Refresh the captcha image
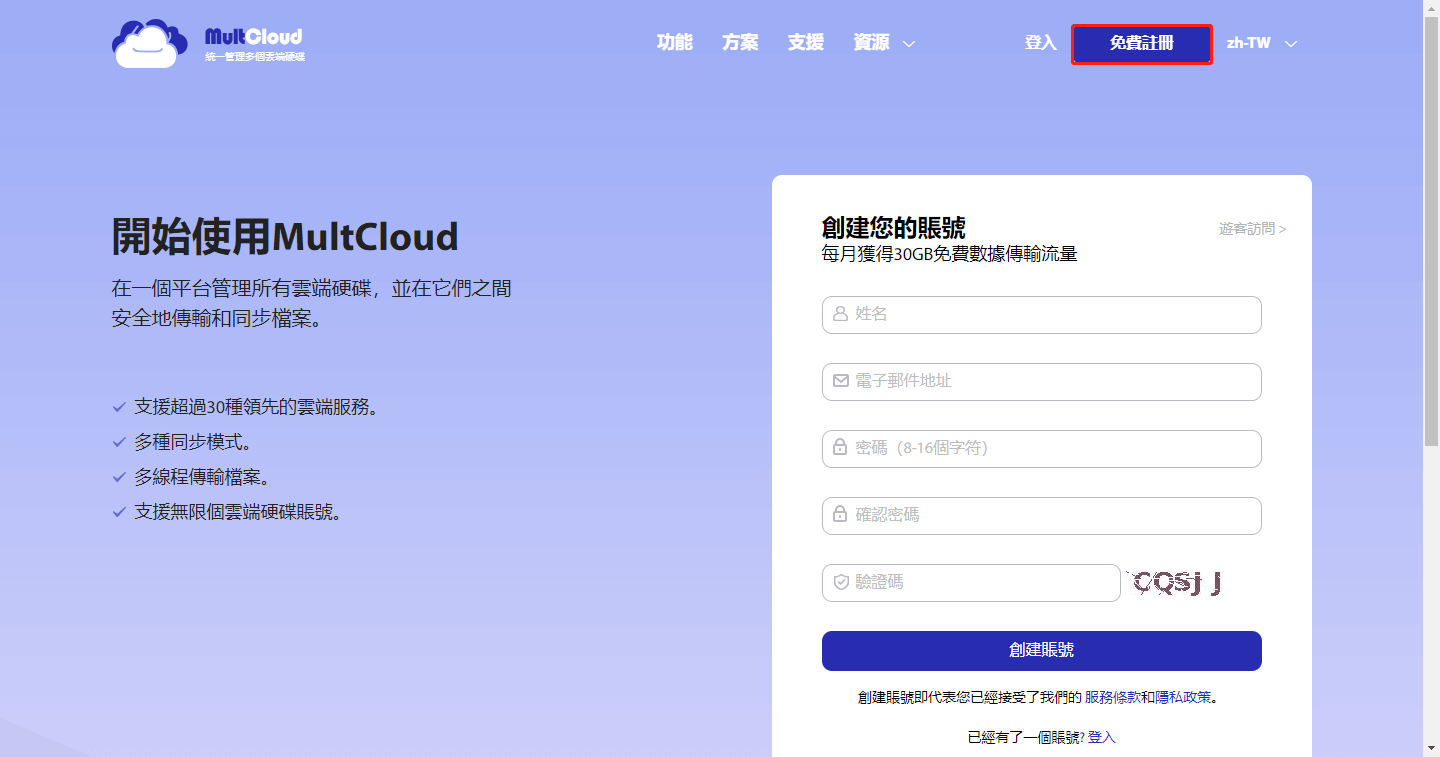This screenshot has width=1440, height=757. (x=1177, y=582)
